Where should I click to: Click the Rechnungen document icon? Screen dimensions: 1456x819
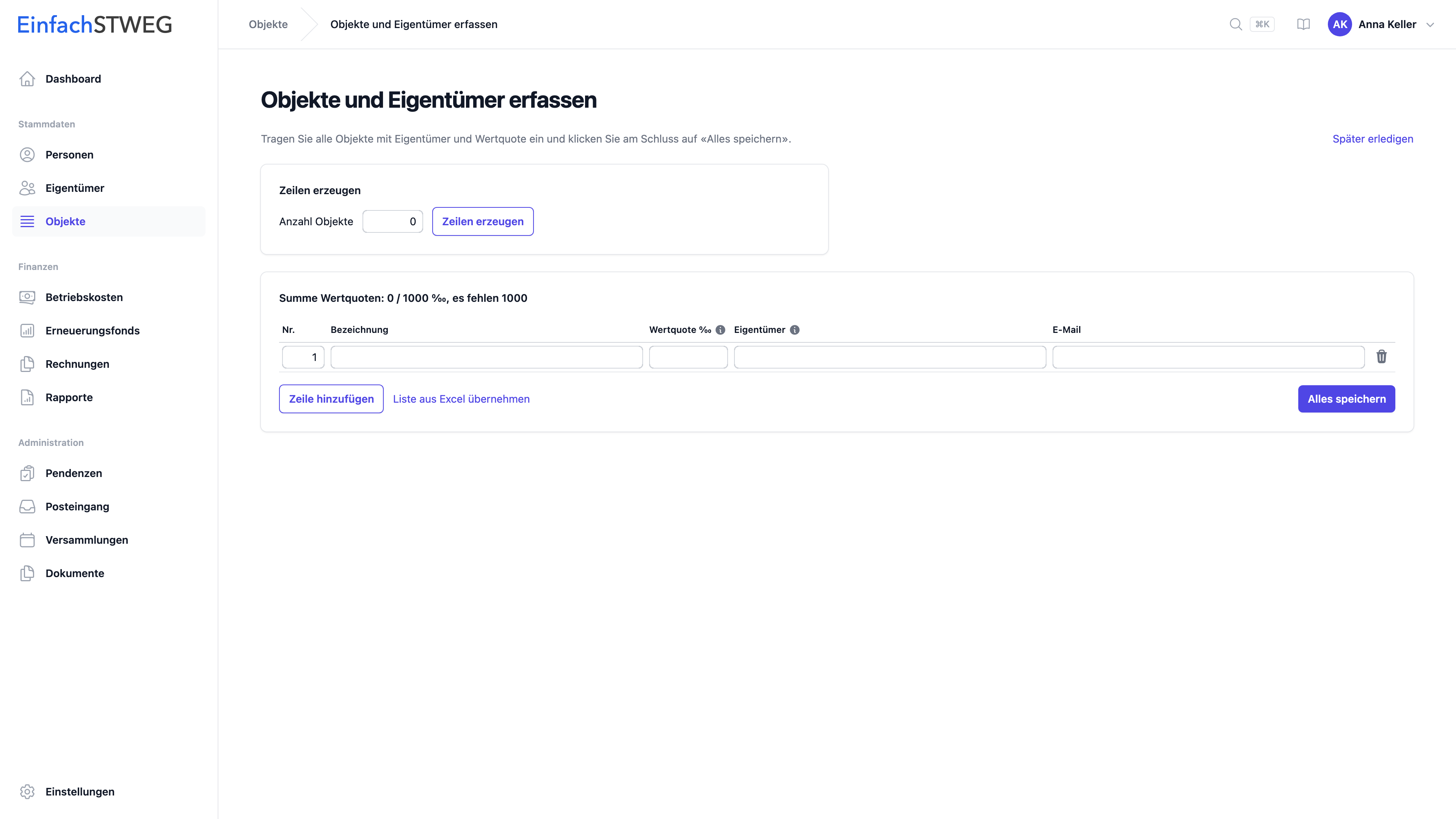coord(27,364)
